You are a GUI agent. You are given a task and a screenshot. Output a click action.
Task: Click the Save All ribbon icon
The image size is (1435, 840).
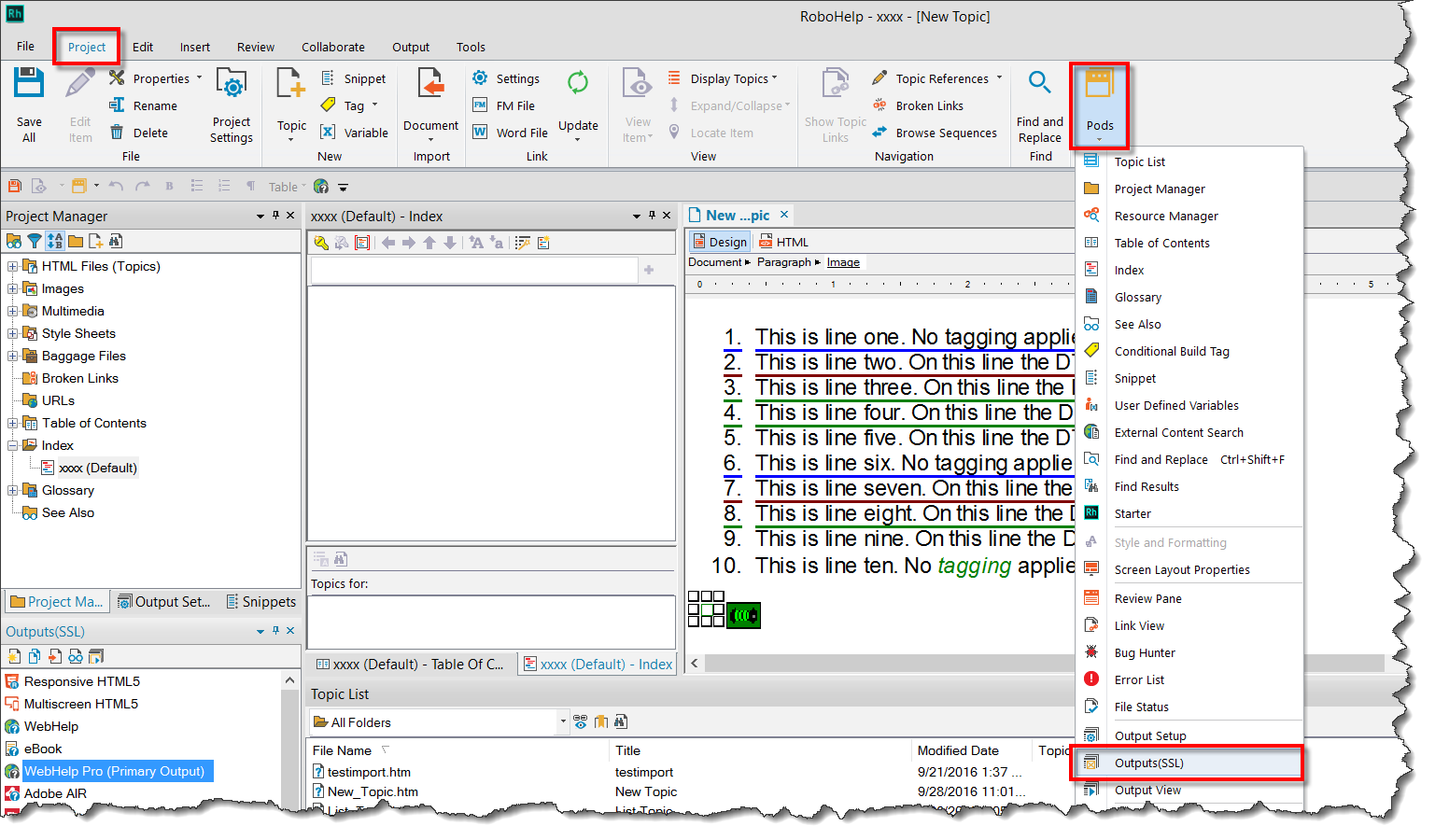29,83
